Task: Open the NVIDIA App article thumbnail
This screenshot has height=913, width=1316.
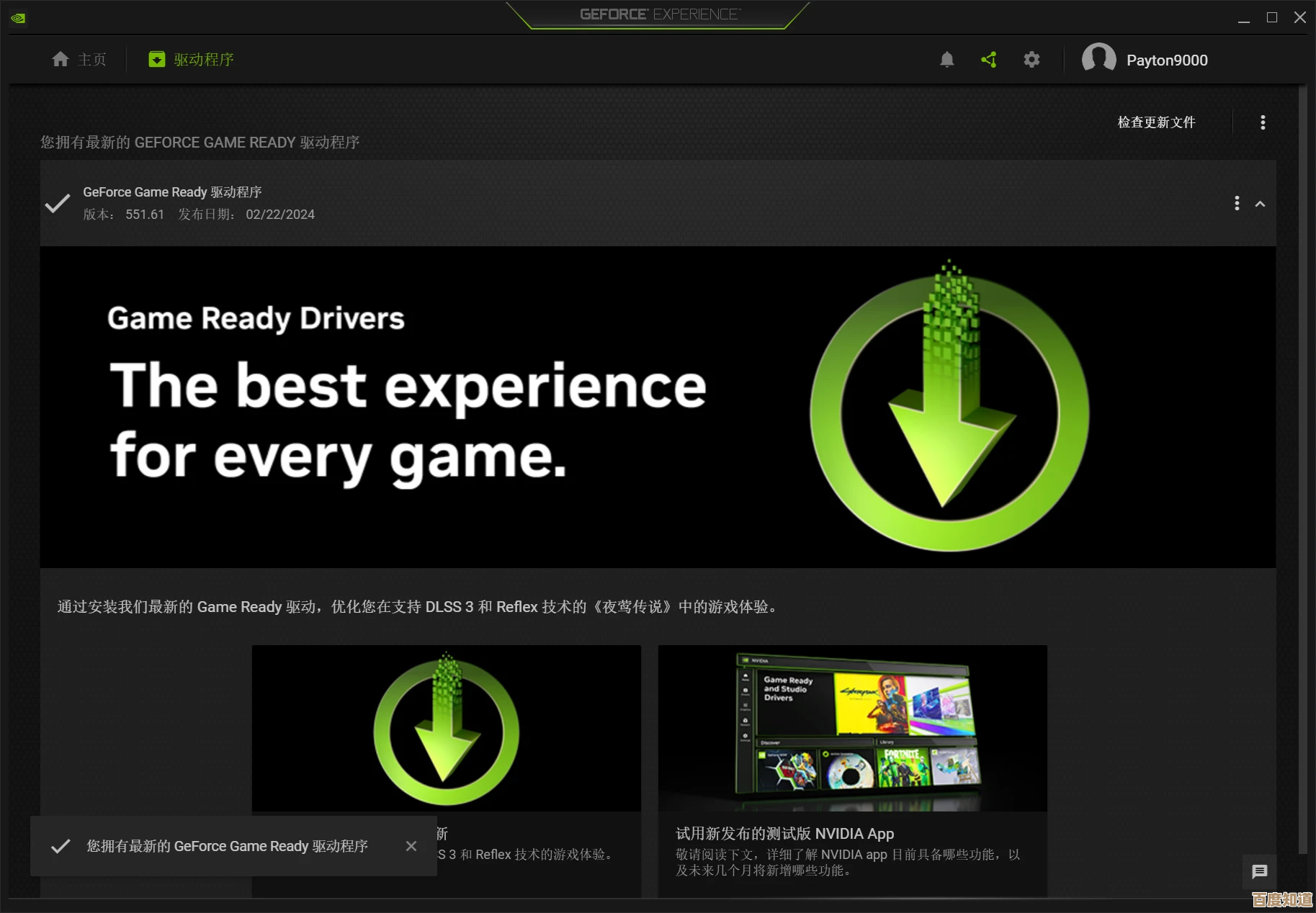Action: 852,728
